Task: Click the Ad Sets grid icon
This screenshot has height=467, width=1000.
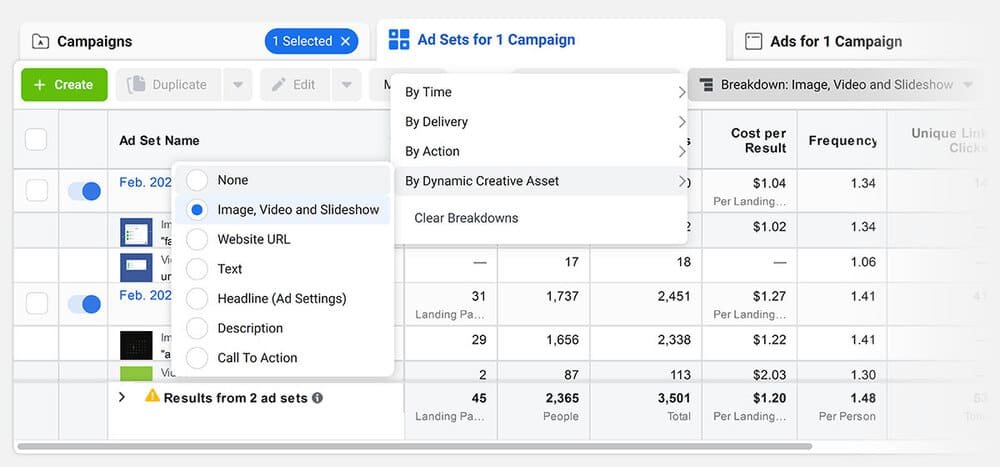Action: click(399, 40)
